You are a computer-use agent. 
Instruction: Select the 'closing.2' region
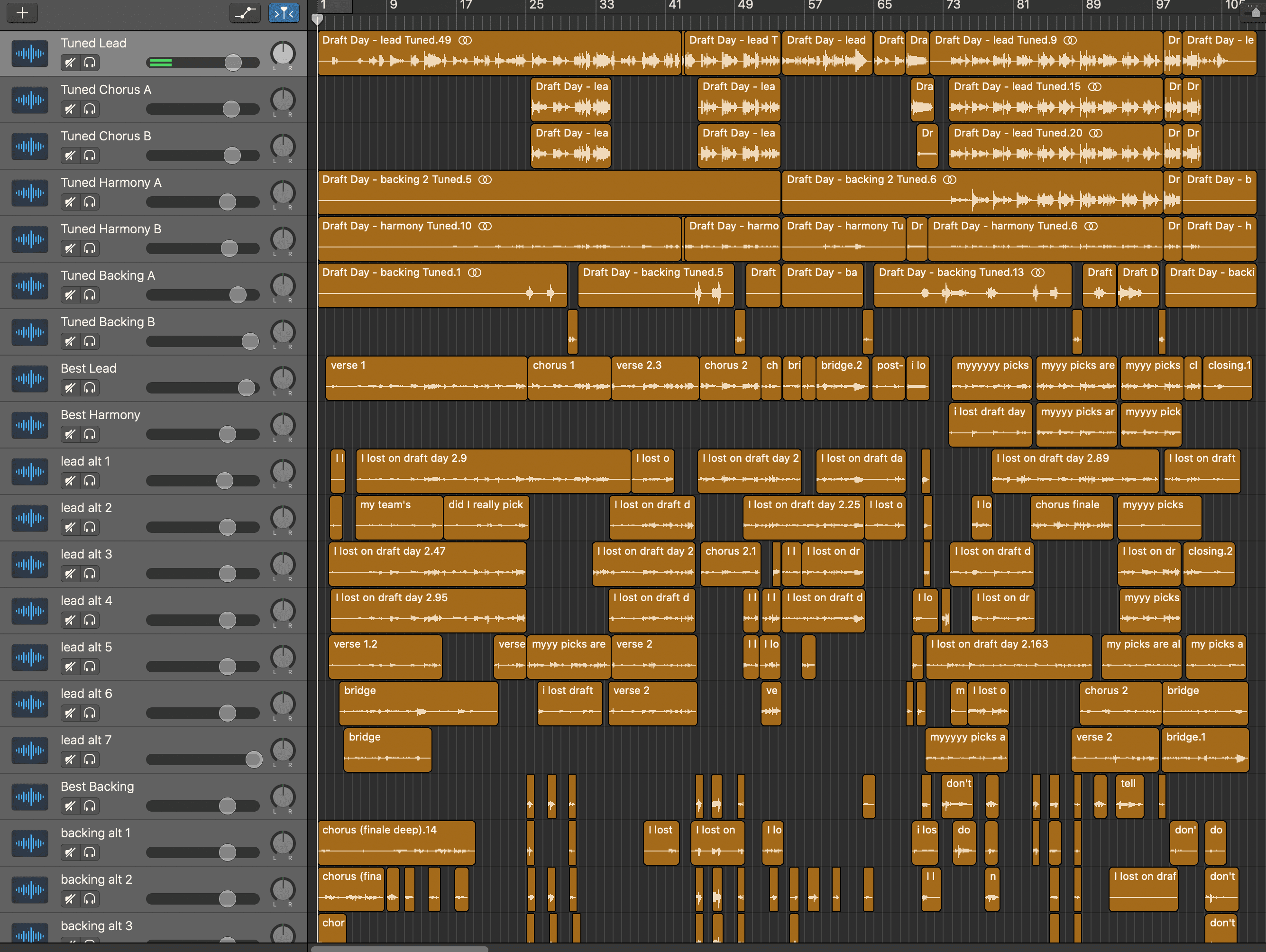(x=1209, y=564)
